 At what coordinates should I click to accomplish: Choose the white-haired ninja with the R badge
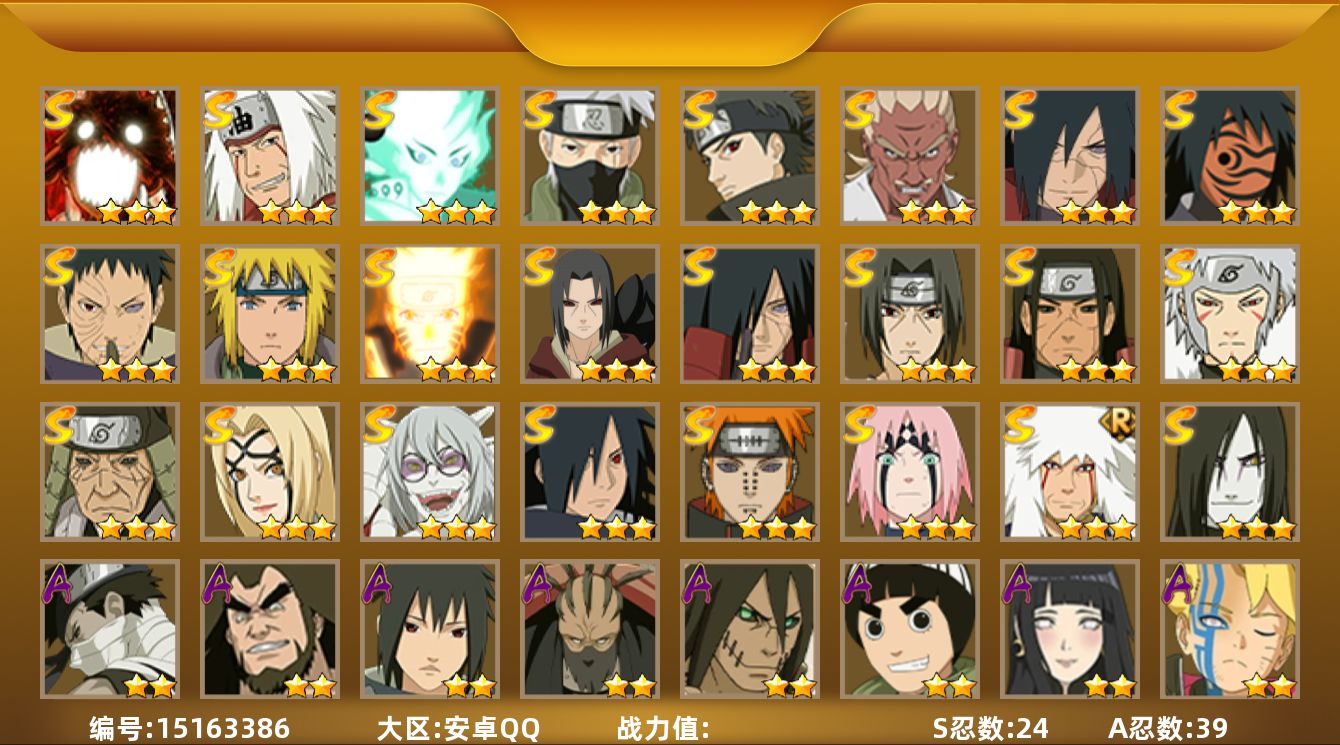(x=1070, y=472)
